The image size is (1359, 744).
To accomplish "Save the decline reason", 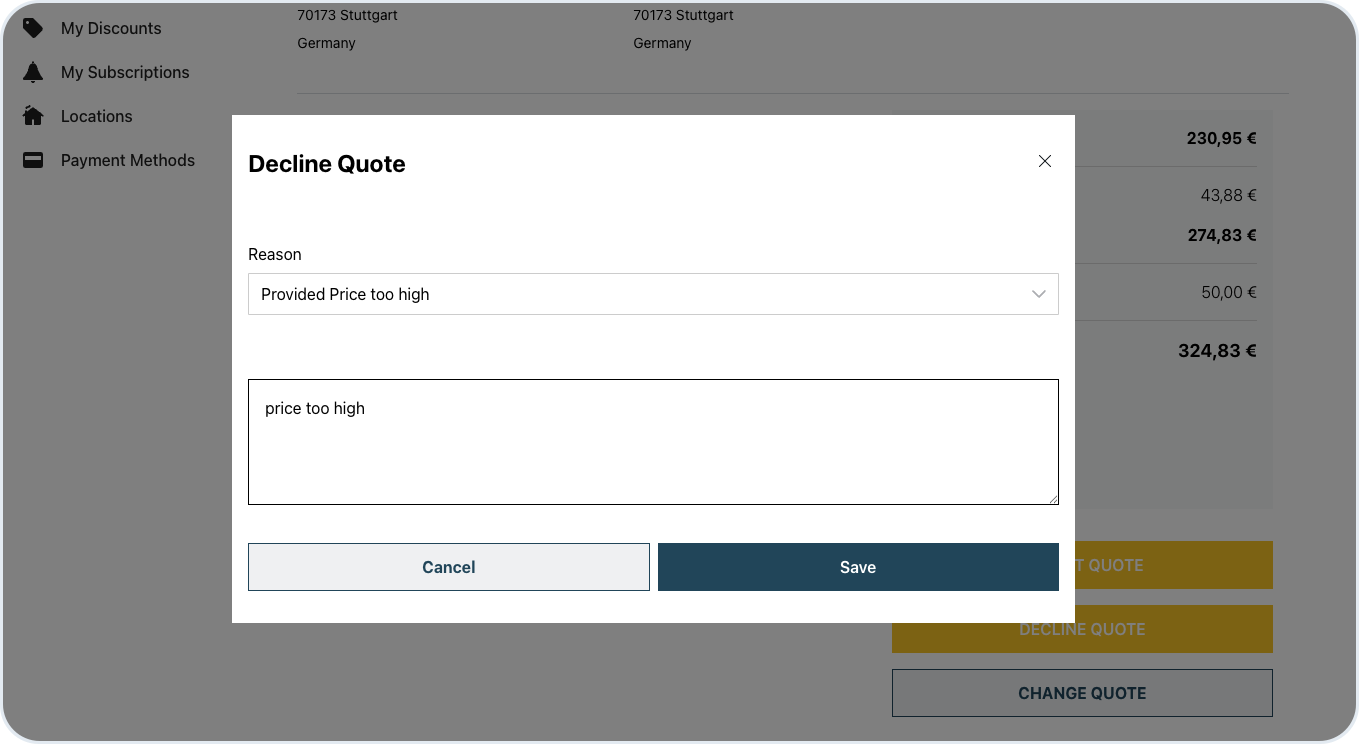I will (x=857, y=567).
